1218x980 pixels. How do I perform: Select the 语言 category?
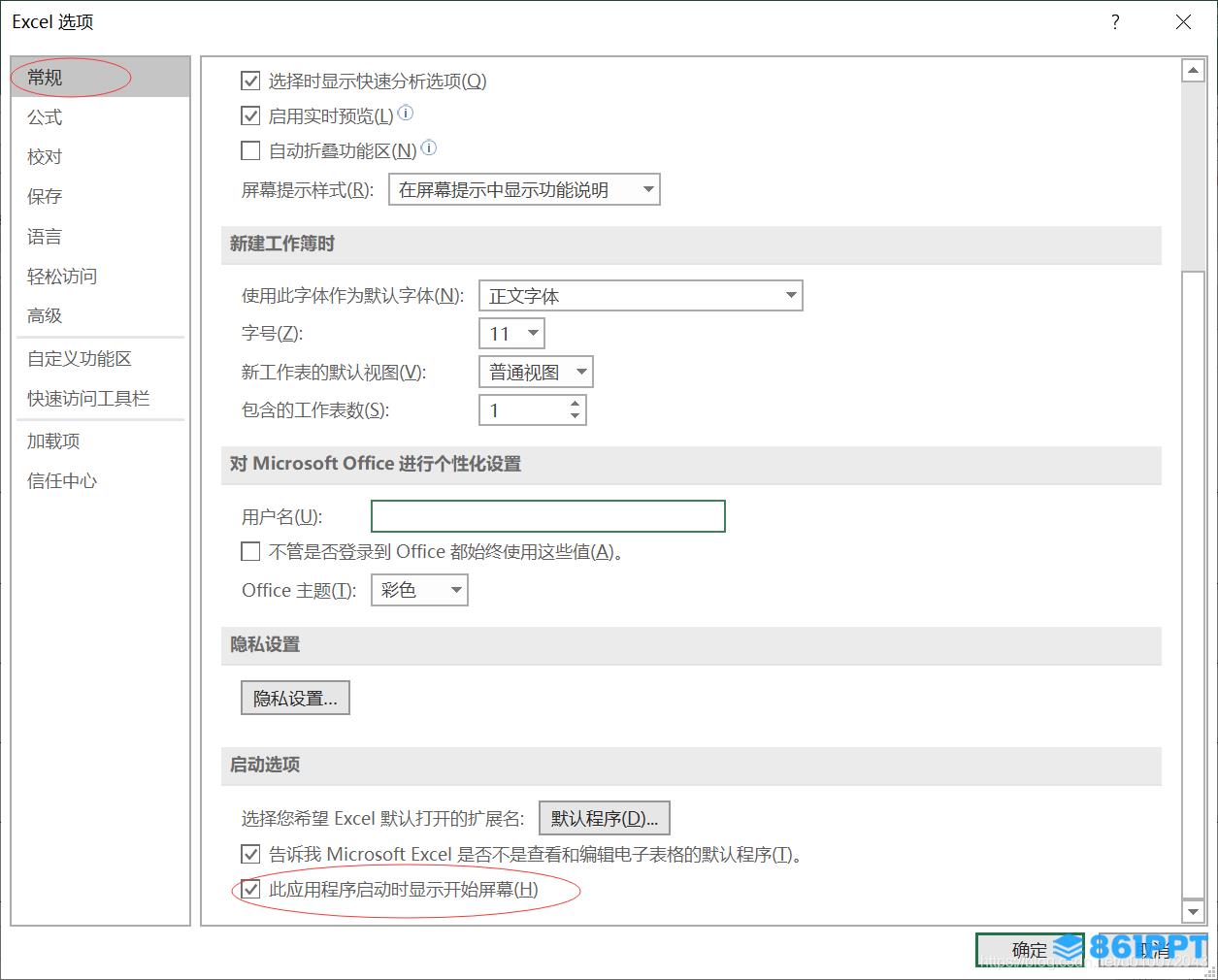101,237
